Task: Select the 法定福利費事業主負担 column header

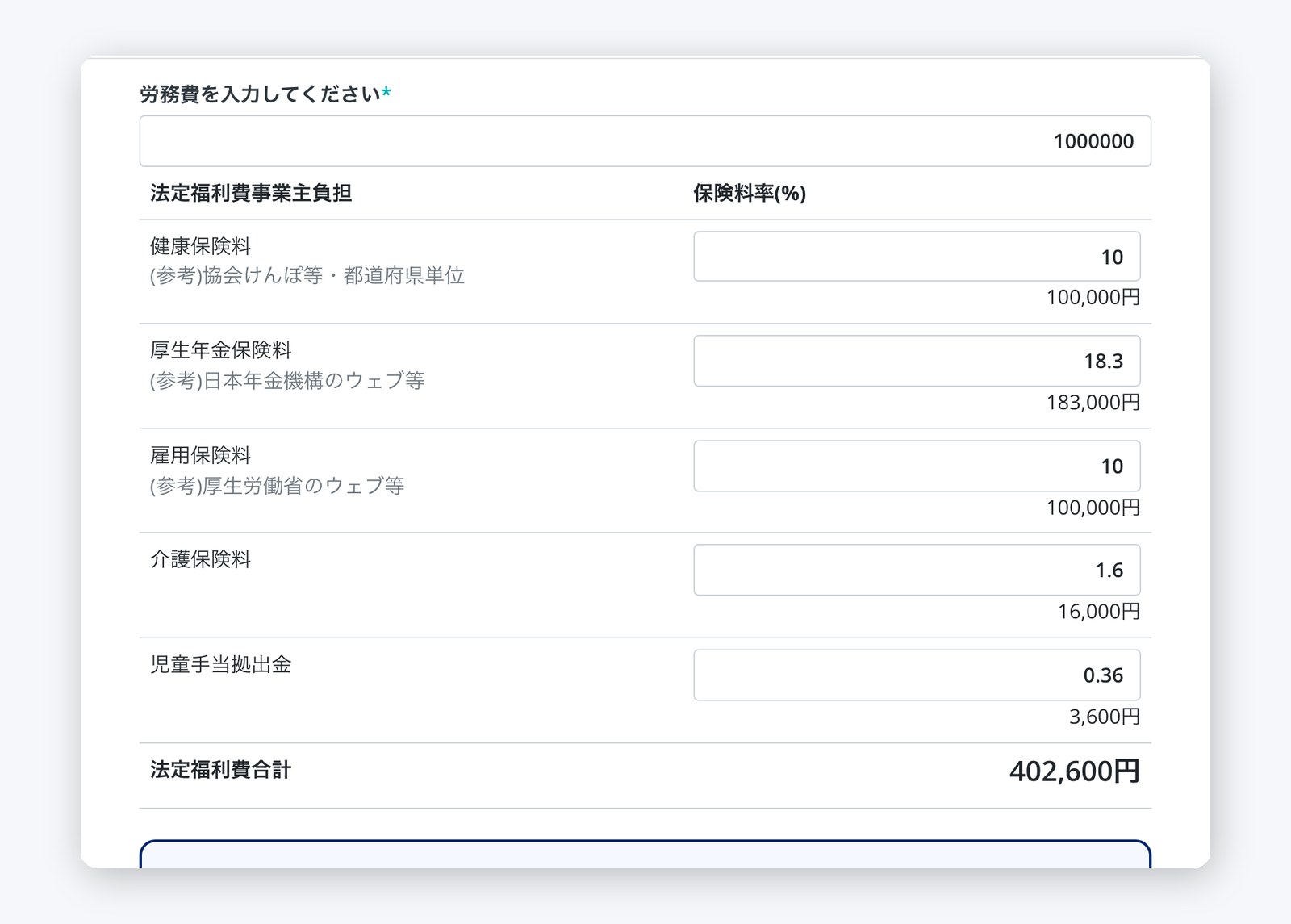Action: [x=251, y=193]
